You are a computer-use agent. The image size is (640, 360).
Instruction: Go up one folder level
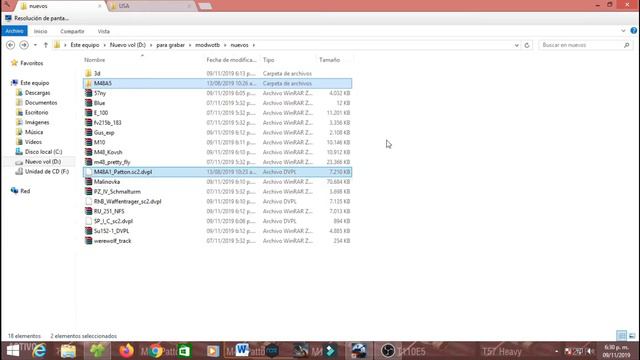(x=46, y=45)
